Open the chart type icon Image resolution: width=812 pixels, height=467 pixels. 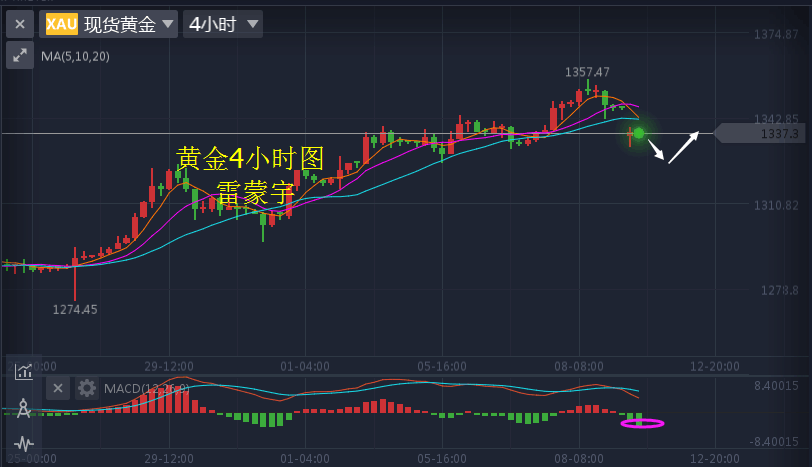coord(23,373)
